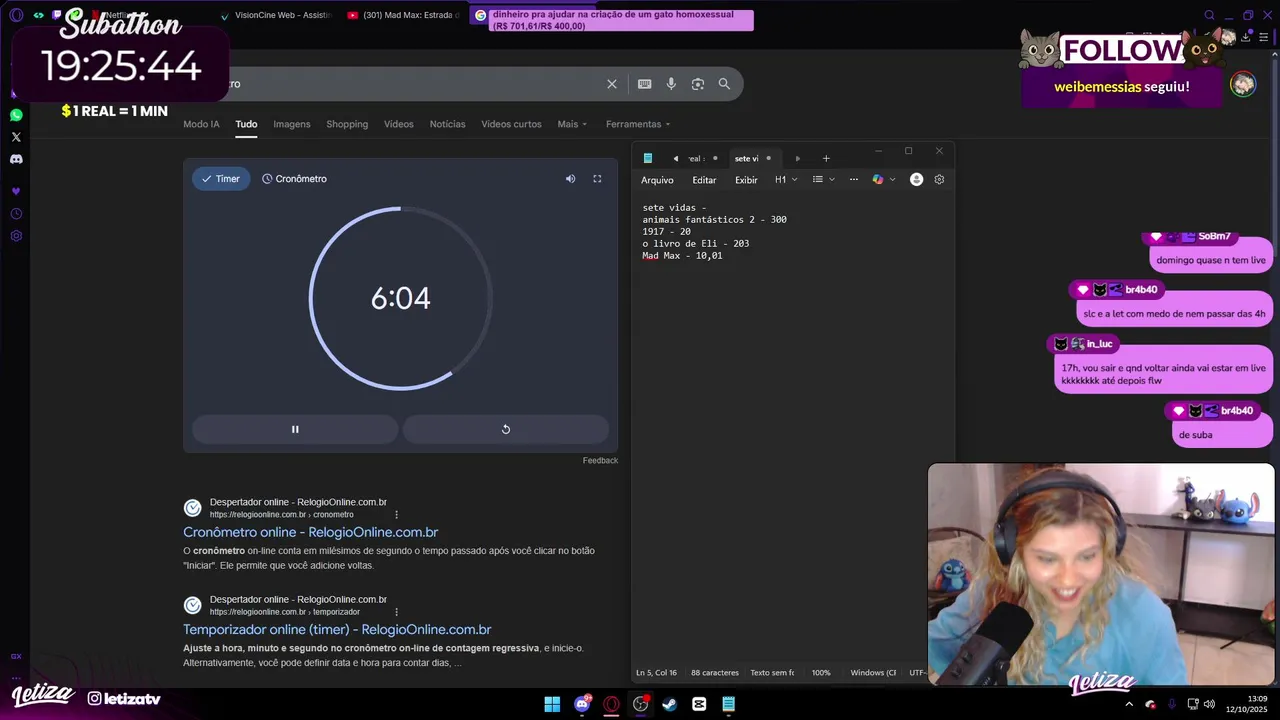Click the 100% zoom status in Notepad
This screenshot has height=720, width=1280.
(821, 673)
